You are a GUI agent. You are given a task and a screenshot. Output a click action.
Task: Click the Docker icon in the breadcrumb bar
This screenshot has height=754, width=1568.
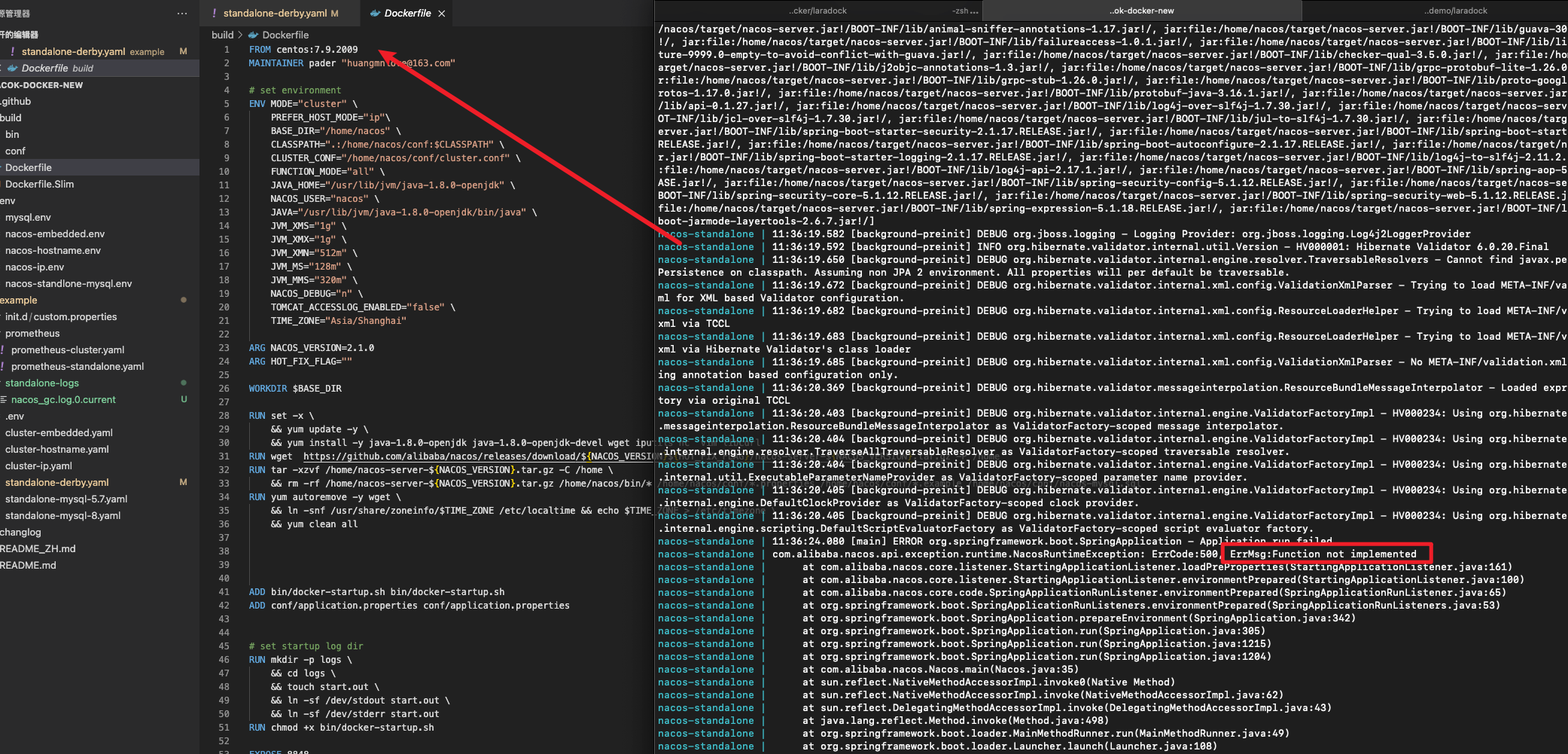click(x=251, y=35)
